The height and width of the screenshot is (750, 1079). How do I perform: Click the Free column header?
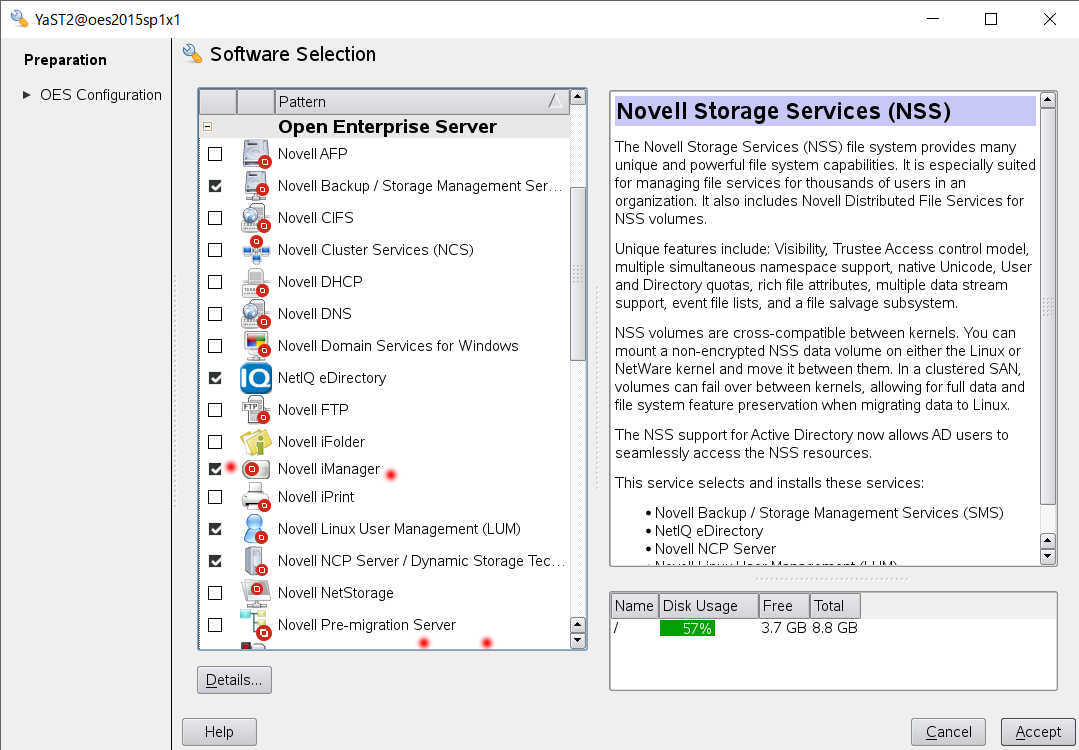tap(784, 606)
